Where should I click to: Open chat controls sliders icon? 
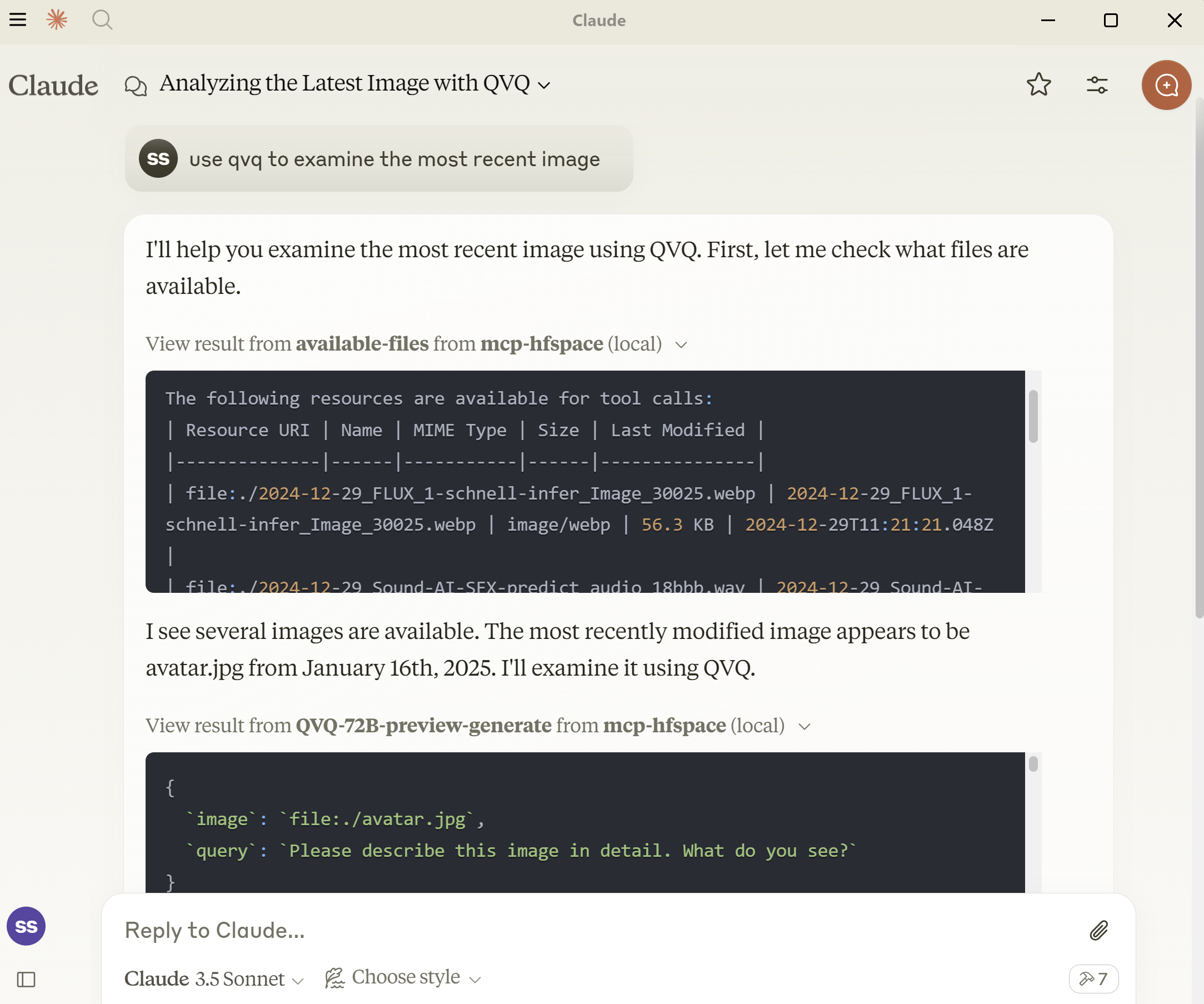[1097, 85]
